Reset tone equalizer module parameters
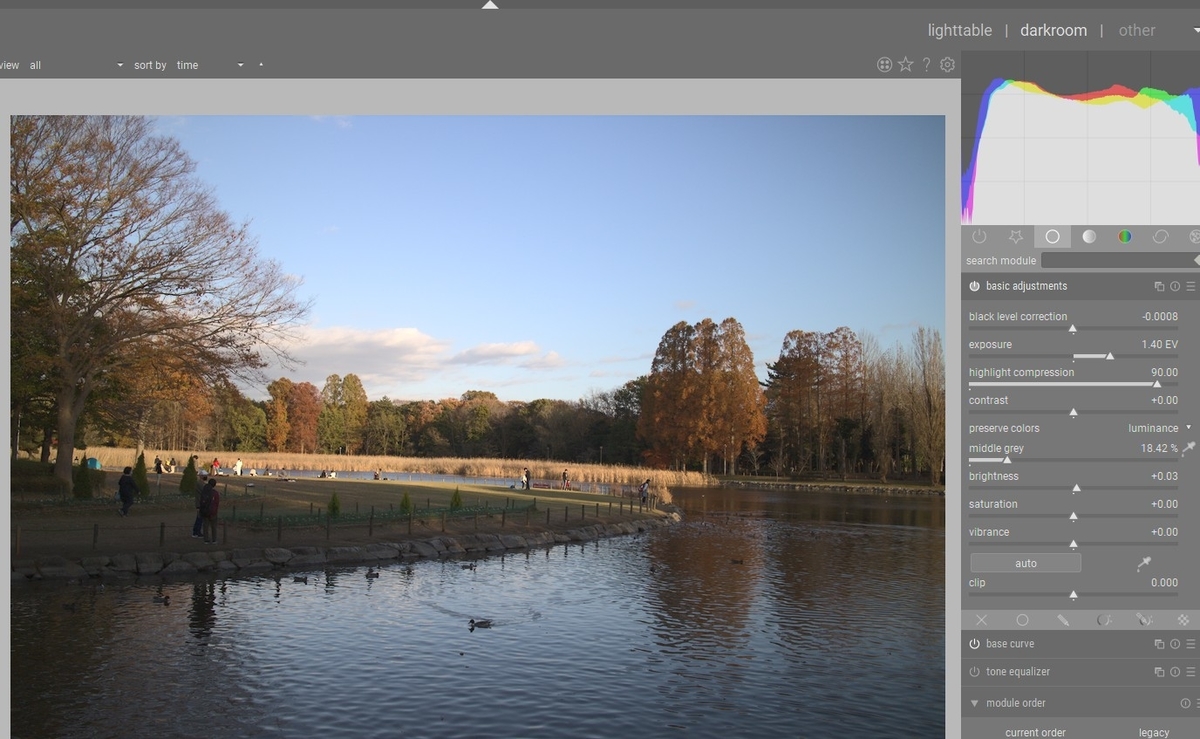Image resolution: width=1200 pixels, height=739 pixels. tap(1175, 672)
